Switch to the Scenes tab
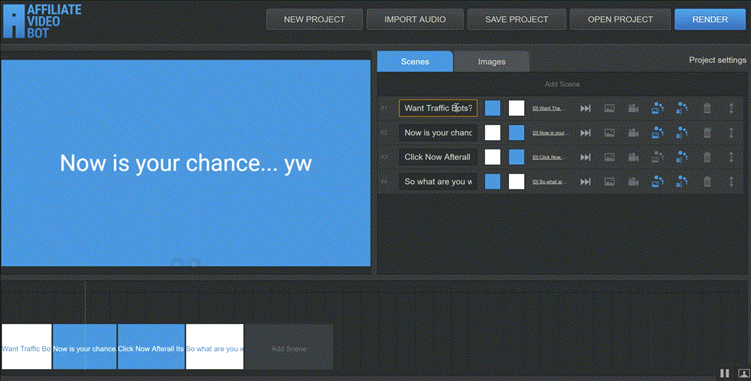This screenshot has height=381, width=751. [415, 61]
